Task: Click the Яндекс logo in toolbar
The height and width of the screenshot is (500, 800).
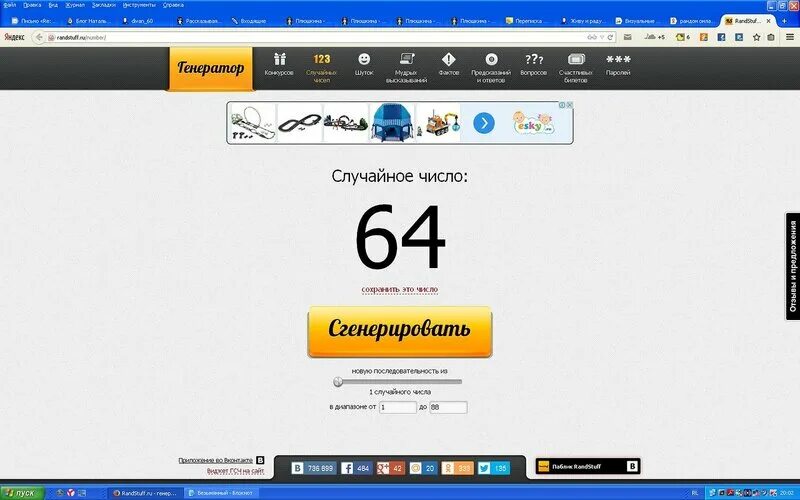Action: click(x=14, y=37)
